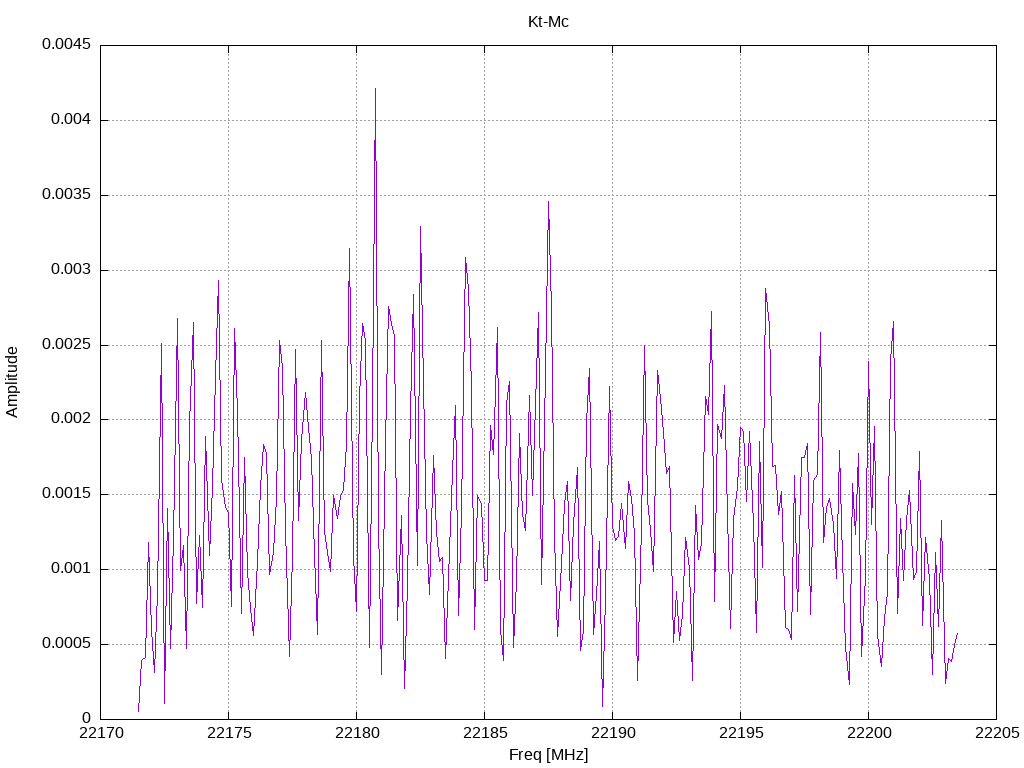Click the x-axis tick label 22200
This screenshot has width=1024, height=768.
point(869,733)
